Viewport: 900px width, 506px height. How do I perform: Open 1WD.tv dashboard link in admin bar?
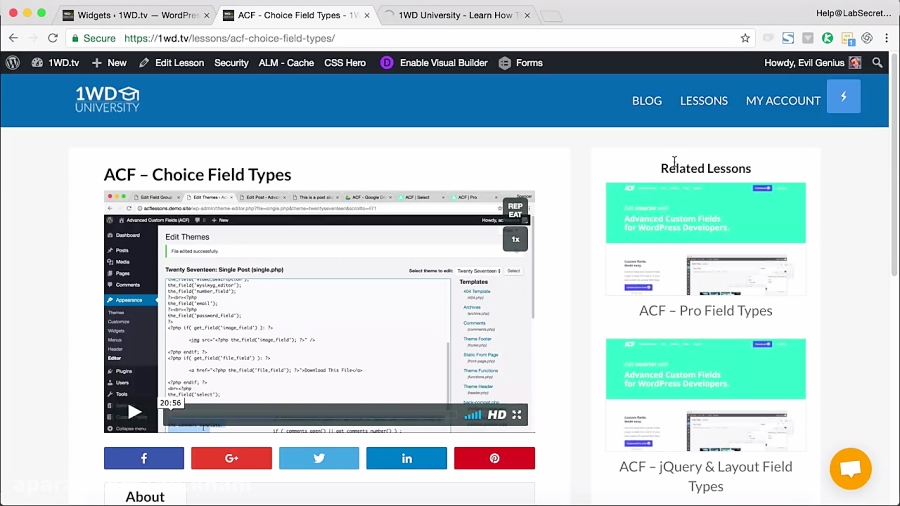click(x=56, y=63)
